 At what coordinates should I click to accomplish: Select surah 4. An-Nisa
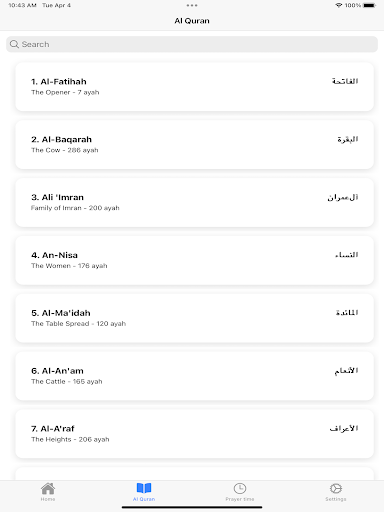(194, 260)
